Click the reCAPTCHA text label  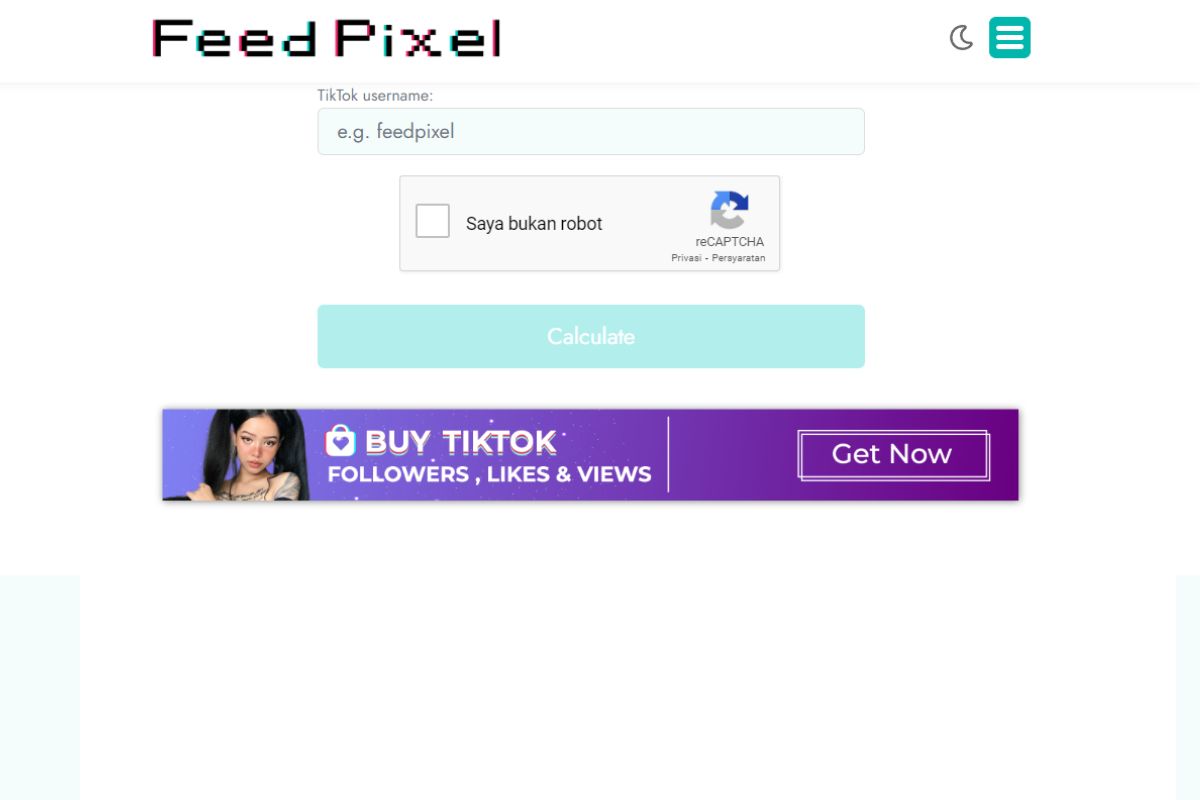730,242
